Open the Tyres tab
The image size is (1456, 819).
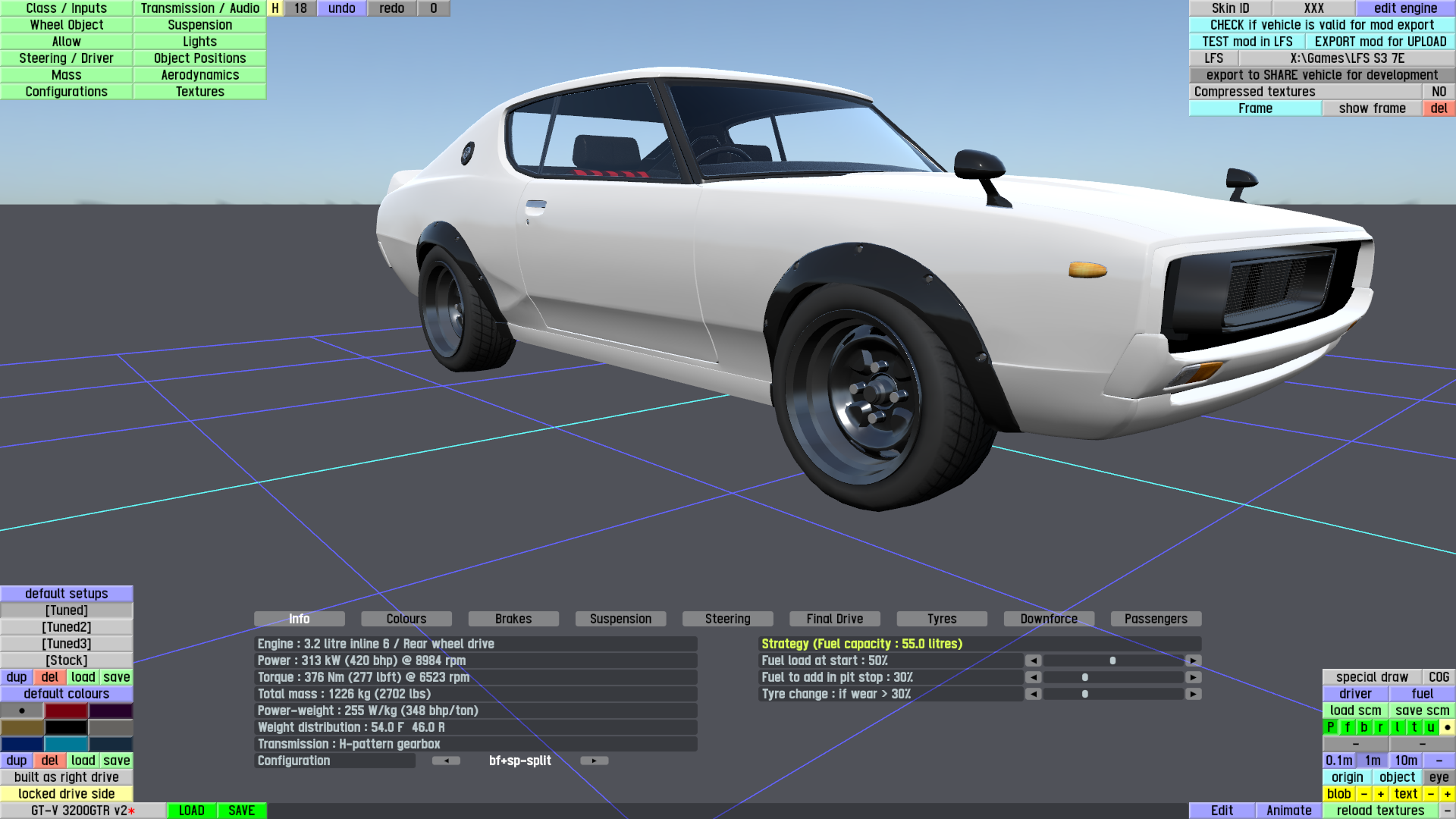[x=941, y=619]
